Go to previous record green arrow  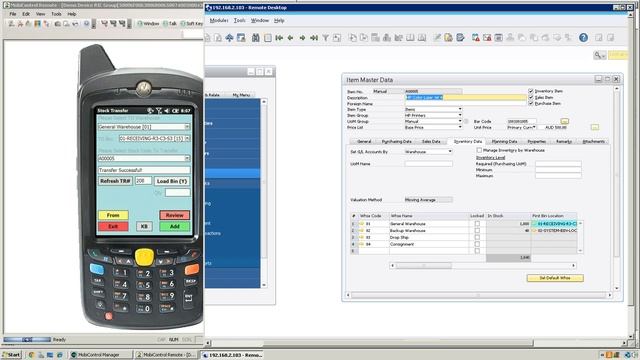[x=290, y=38]
